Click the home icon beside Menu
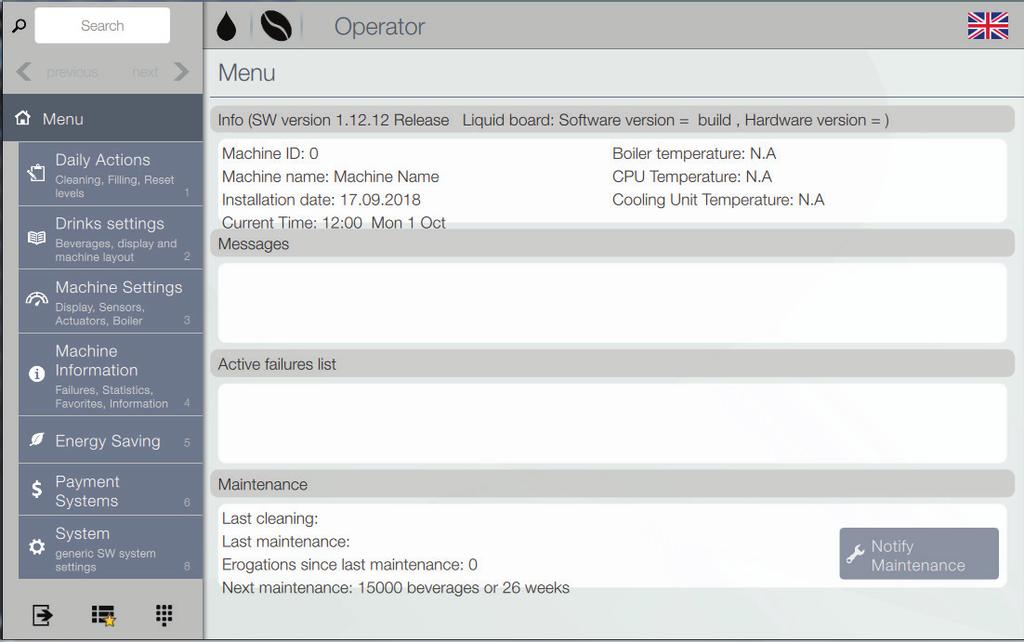 23,118
